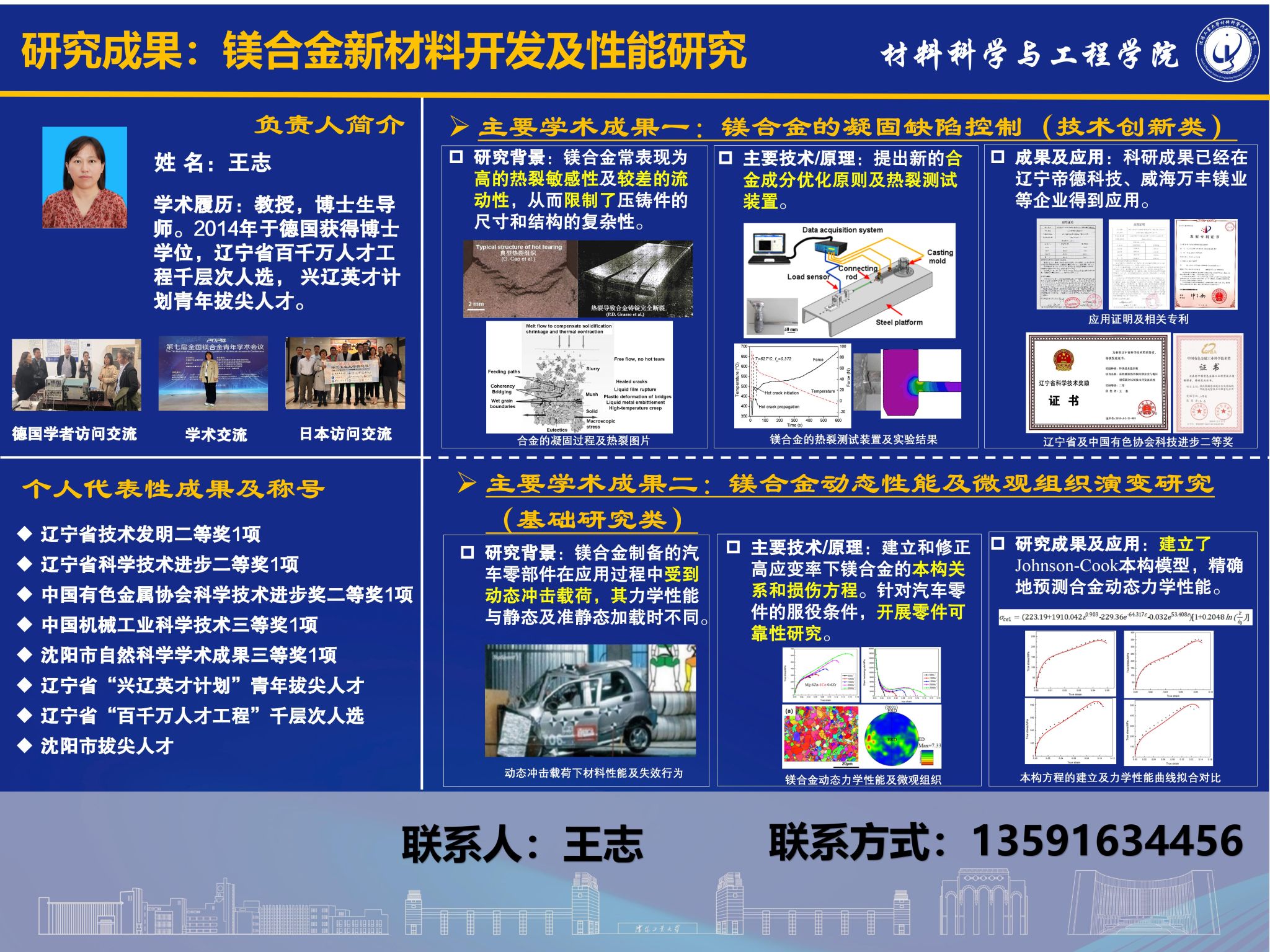Click the bullet checkbox before 研究成果及应用
1270x952 pixels.
pos(998,544)
